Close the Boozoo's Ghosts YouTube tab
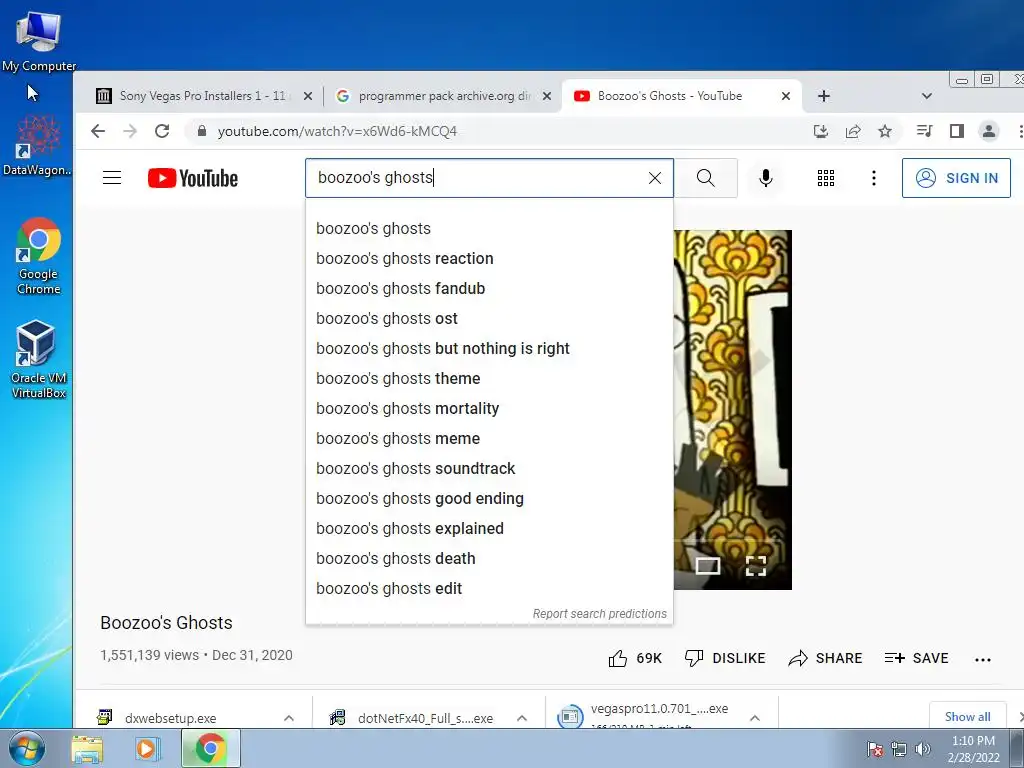 tap(786, 96)
